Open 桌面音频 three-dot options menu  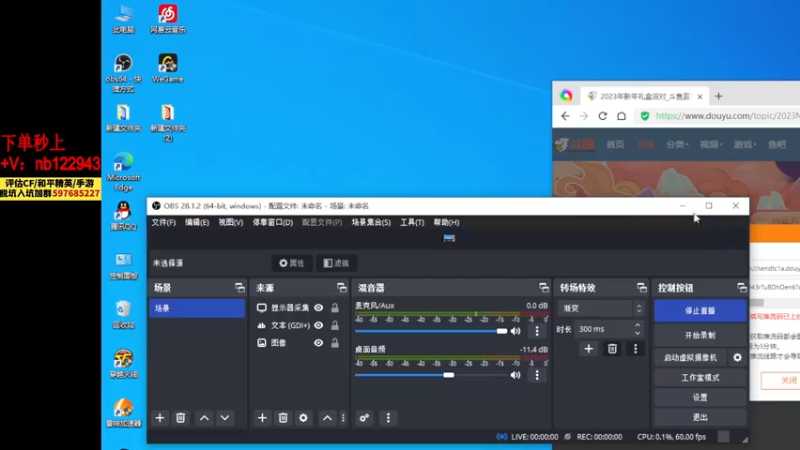[537, 375]
